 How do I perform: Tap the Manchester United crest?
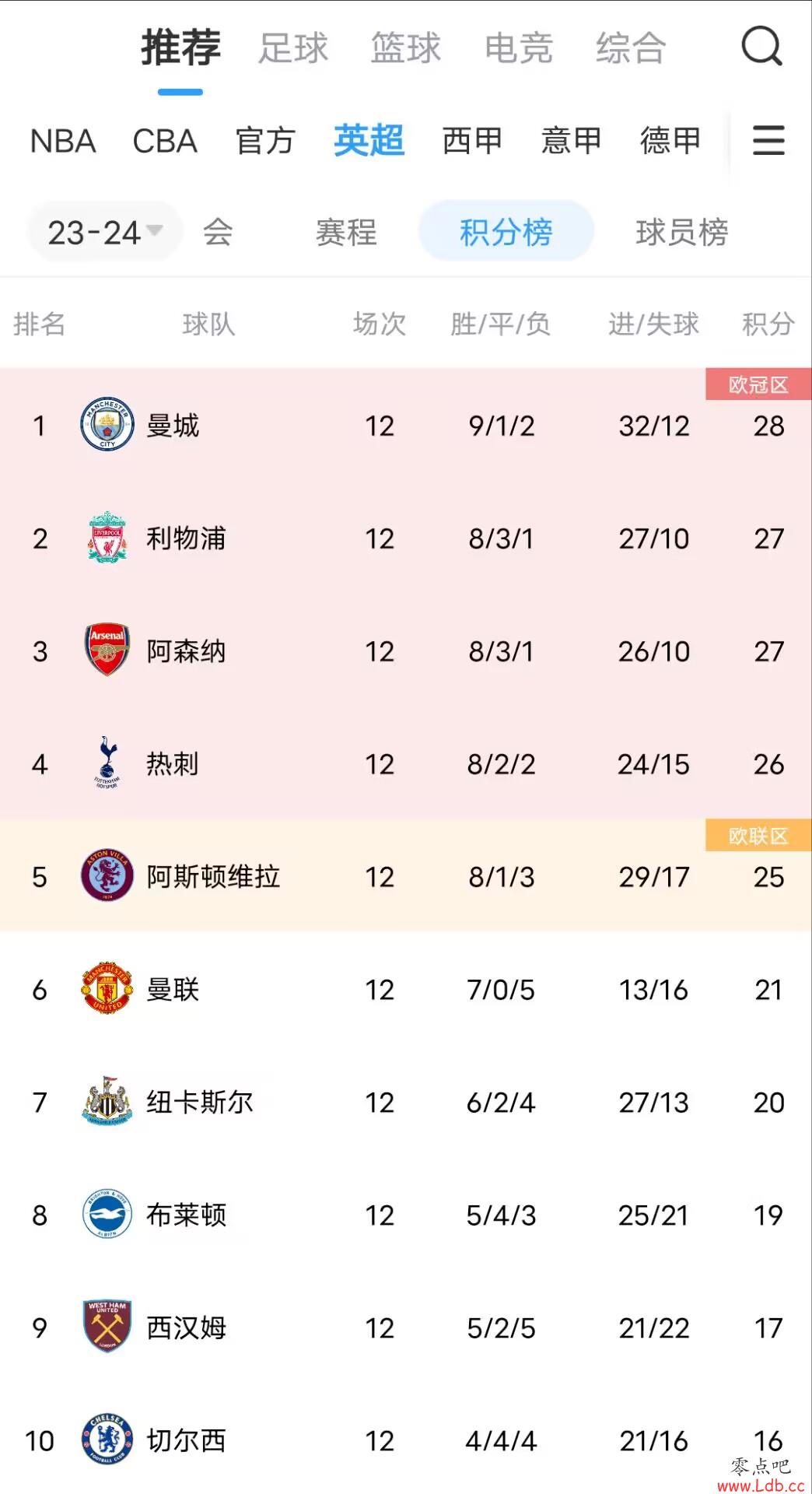point(107,988)
